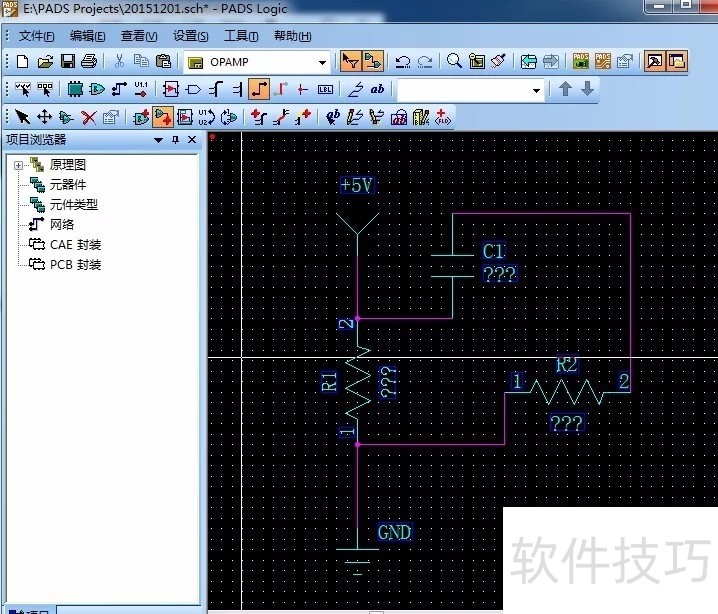718x614 pixels.
Task: Open the 文件 (File) menu
Action: tap(36, 36)
